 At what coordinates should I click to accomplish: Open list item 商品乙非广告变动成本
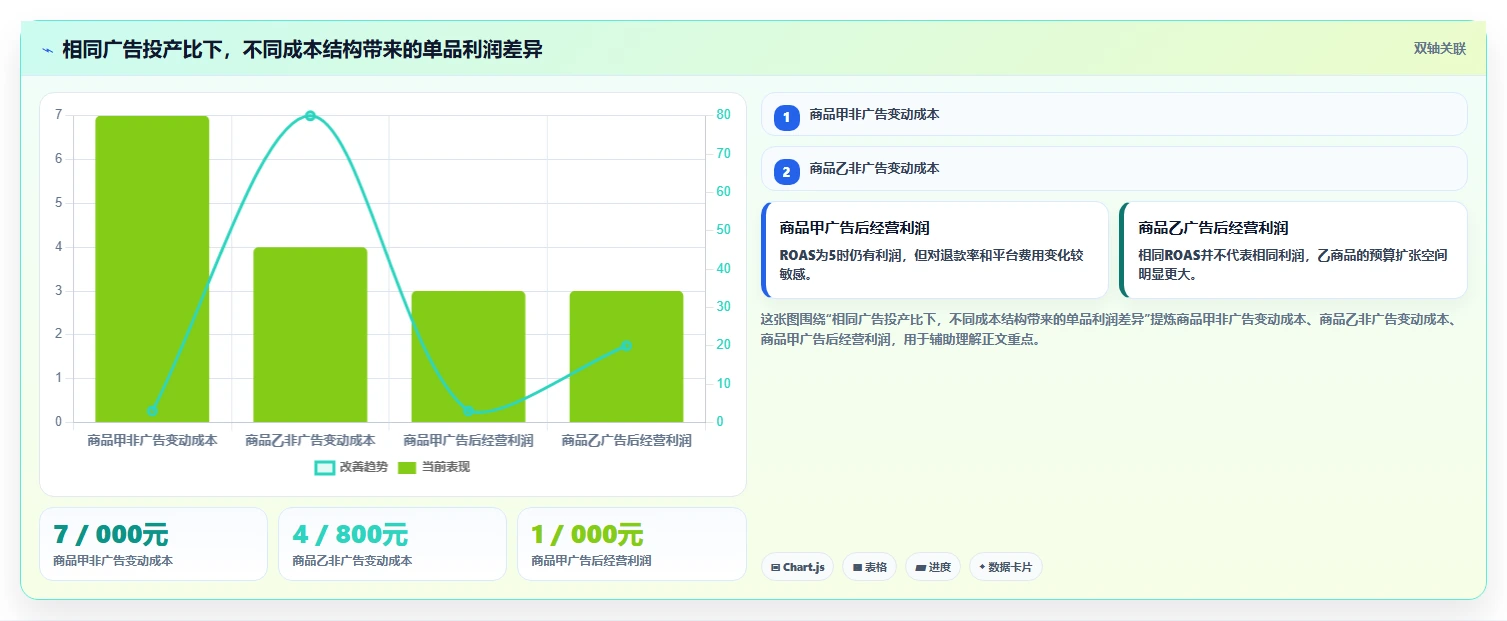pos(1114,168)
